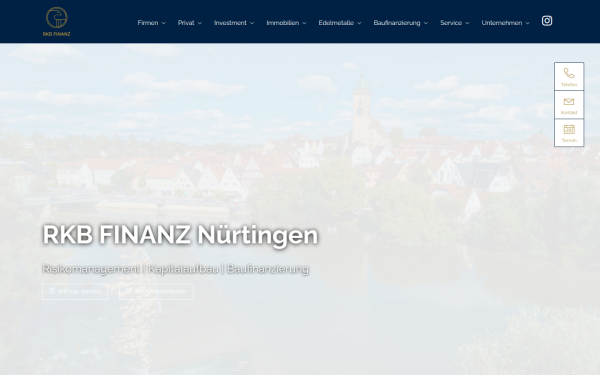Expand the chevron next to Immobilien
Viewport: 600px width, 375px height.
[x=304, y=23]
